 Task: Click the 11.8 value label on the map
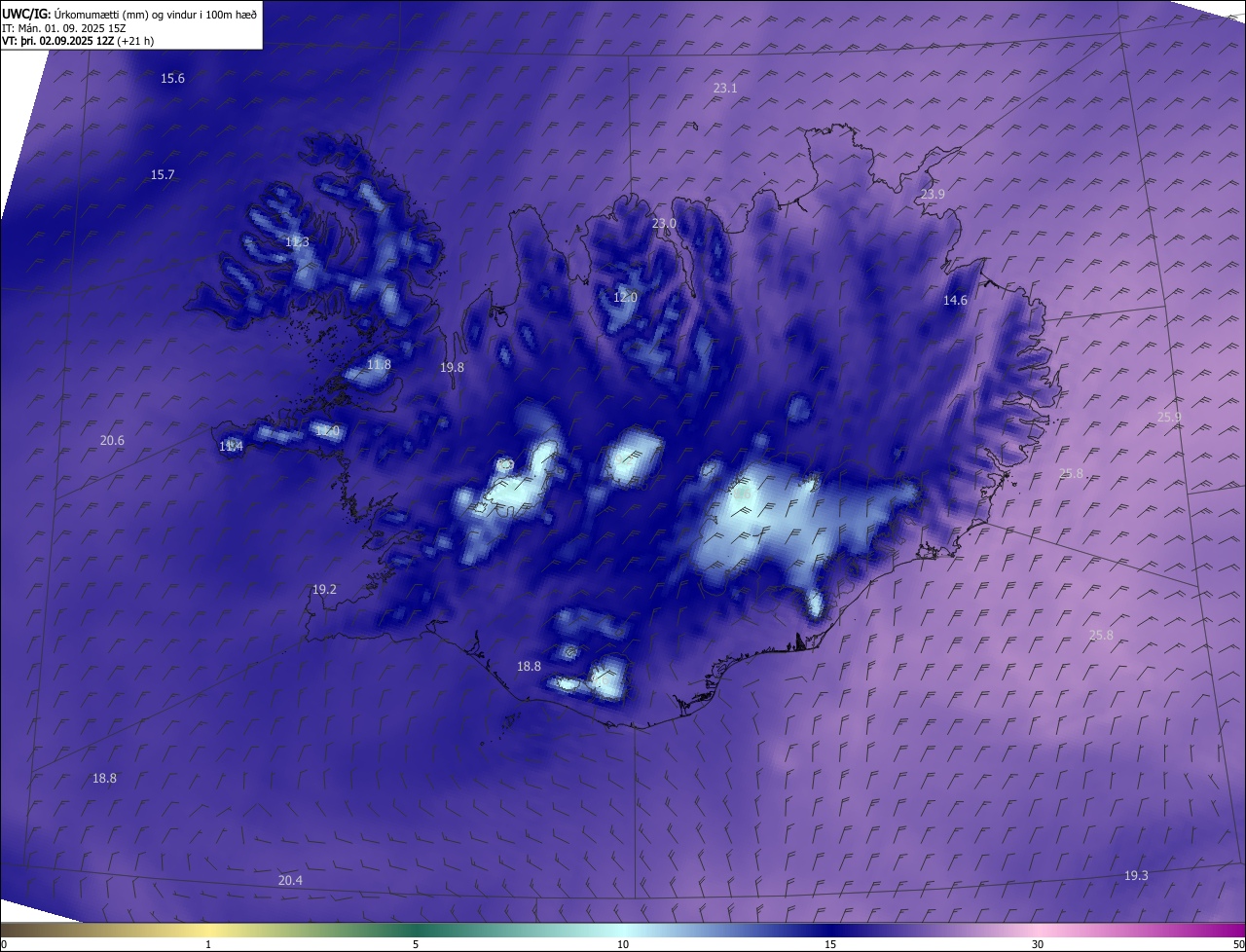click(379, 364)
